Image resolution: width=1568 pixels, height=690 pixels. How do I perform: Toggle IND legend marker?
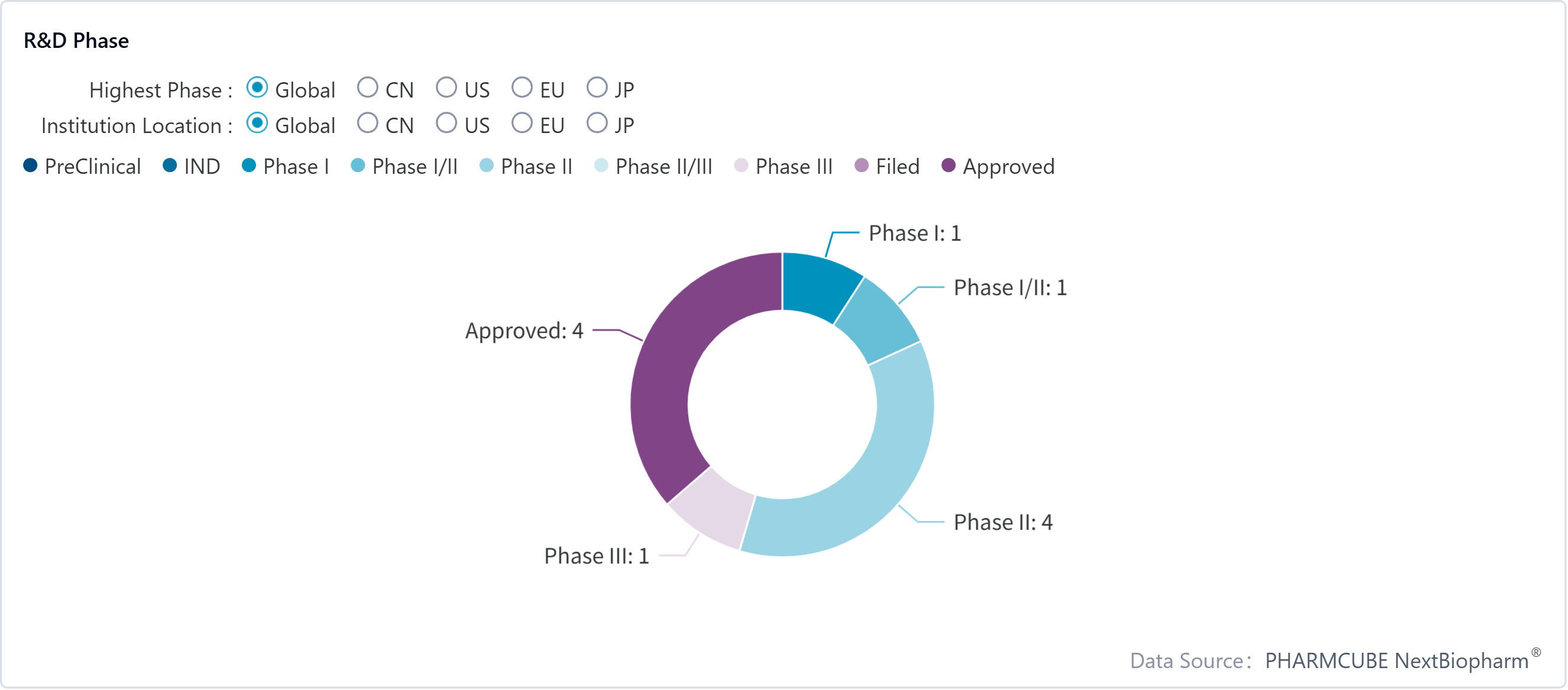point(170,166)
